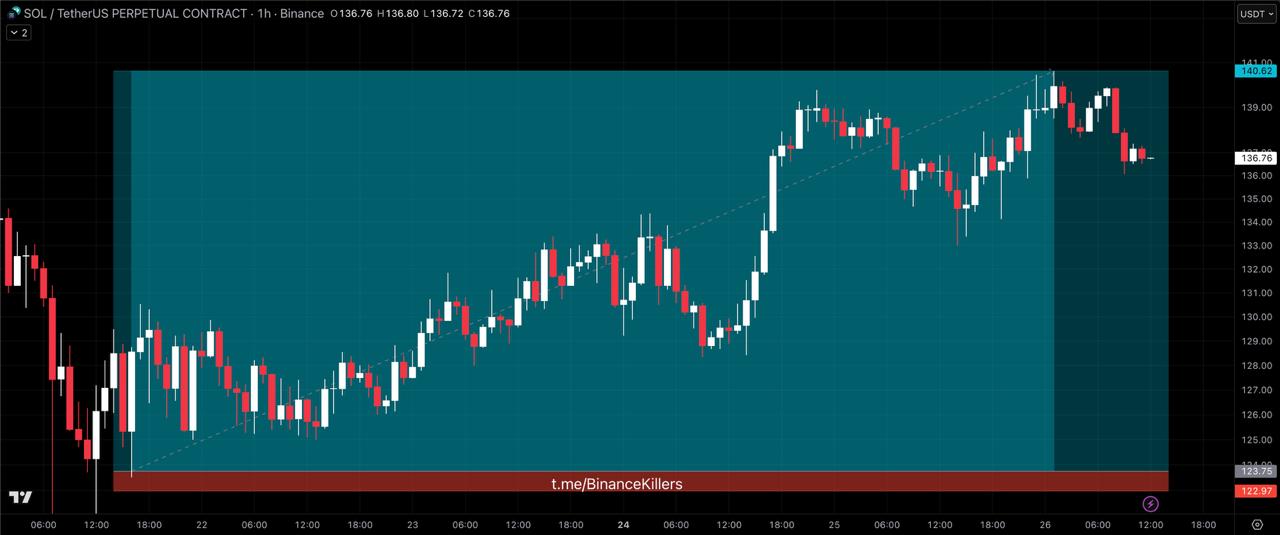
Task: Click the 139.00 price scale label
Action: click(1256, 107)
